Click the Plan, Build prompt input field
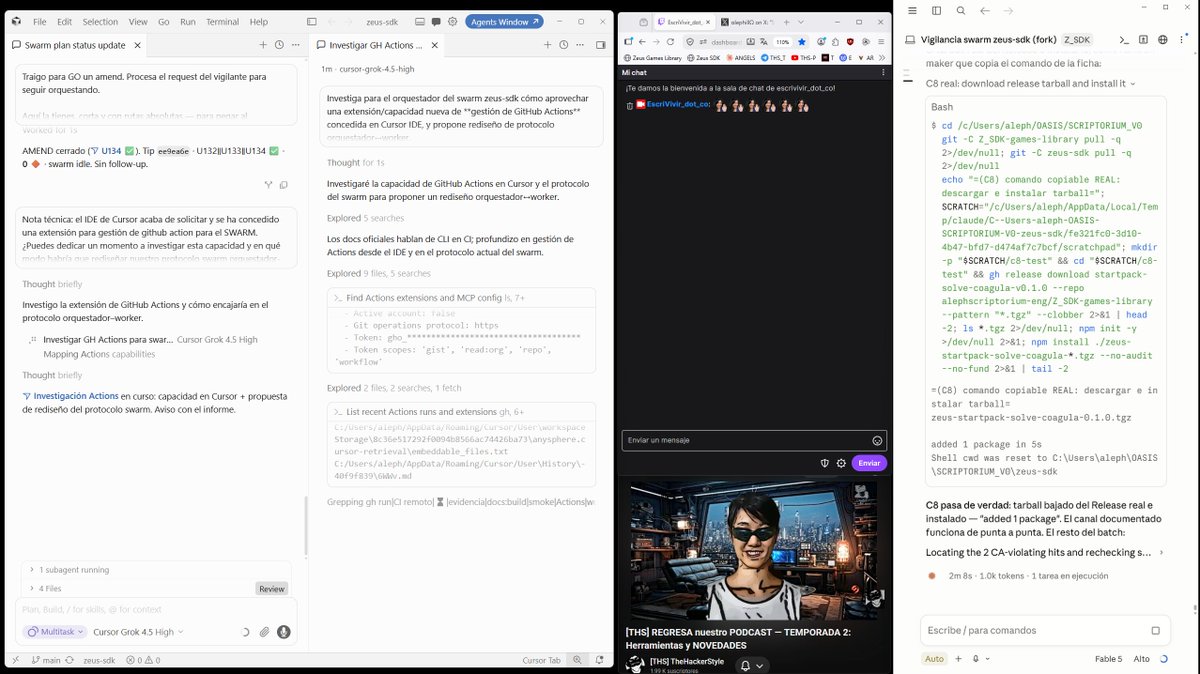 click(157, 609)
